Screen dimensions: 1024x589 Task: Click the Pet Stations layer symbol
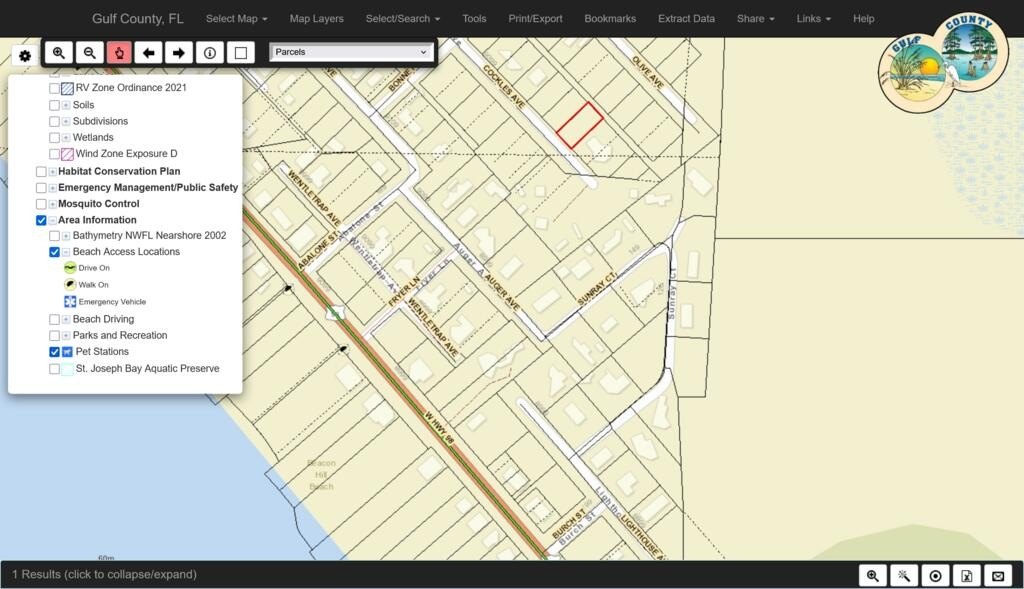tap(67, 352)
